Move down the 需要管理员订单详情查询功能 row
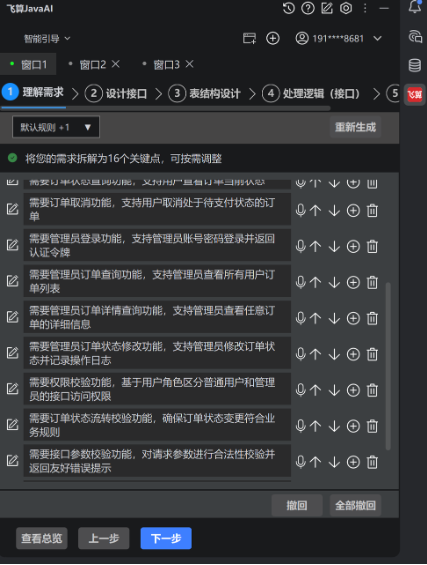427x565 pixels. (334, 319)
